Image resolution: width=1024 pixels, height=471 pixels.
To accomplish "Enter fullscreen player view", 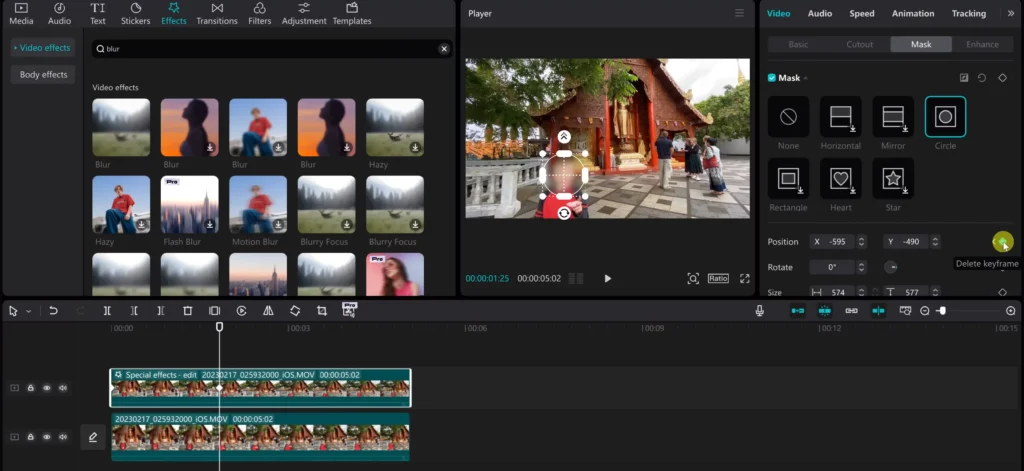I will pos(744,278).
